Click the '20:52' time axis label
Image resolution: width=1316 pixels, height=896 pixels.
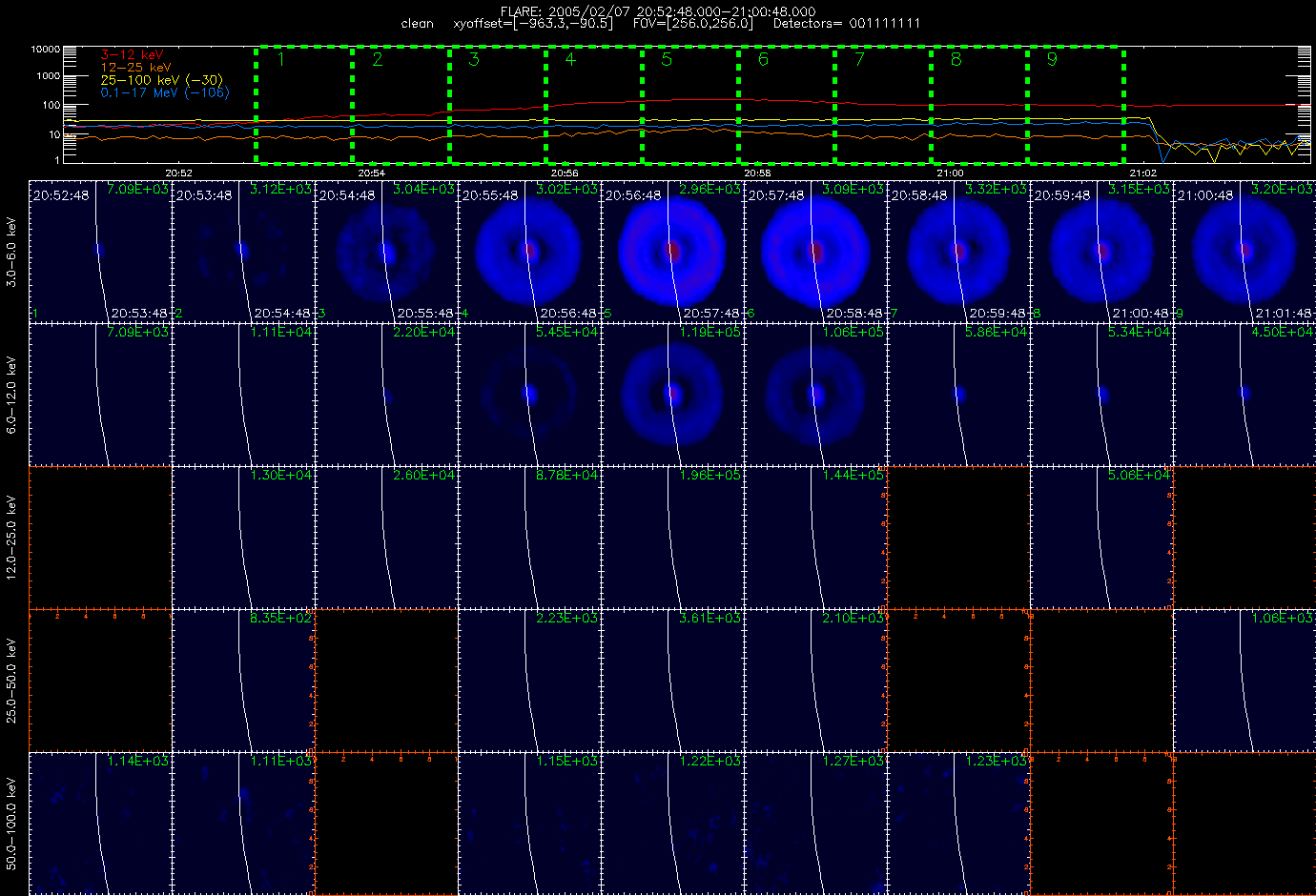[x=178, y=173]
